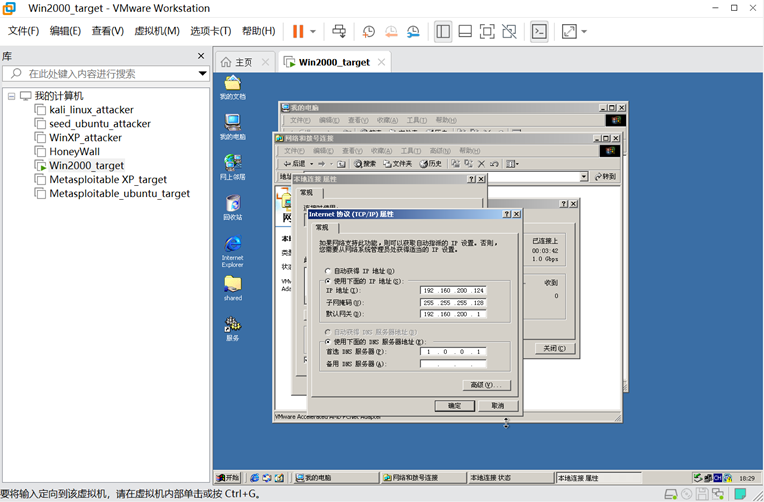The width and height of the screenshot is (764, 502).
Task: Click the 默认网关 input field
Action: coord(453,314)
